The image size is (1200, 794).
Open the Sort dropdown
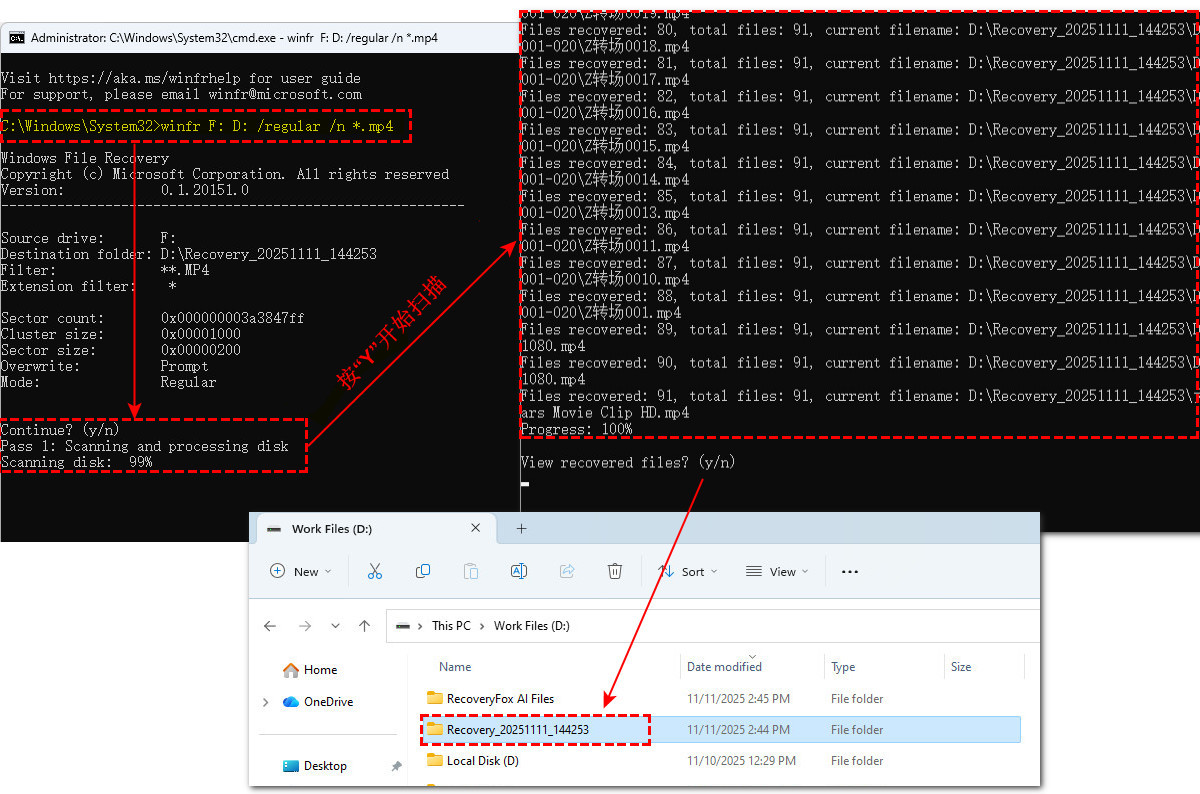(x=688, y=571)
